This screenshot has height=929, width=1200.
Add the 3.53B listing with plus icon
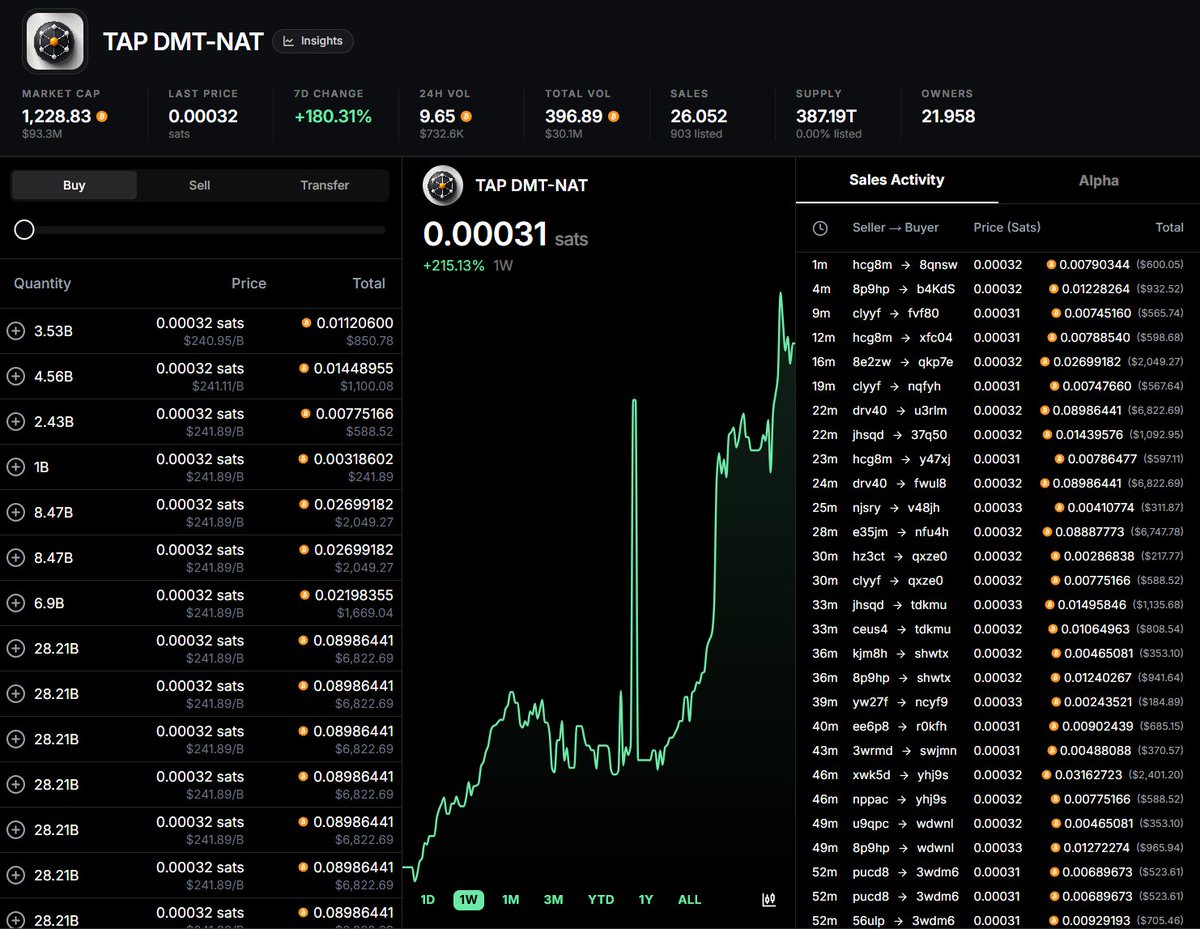pos(15,331)
